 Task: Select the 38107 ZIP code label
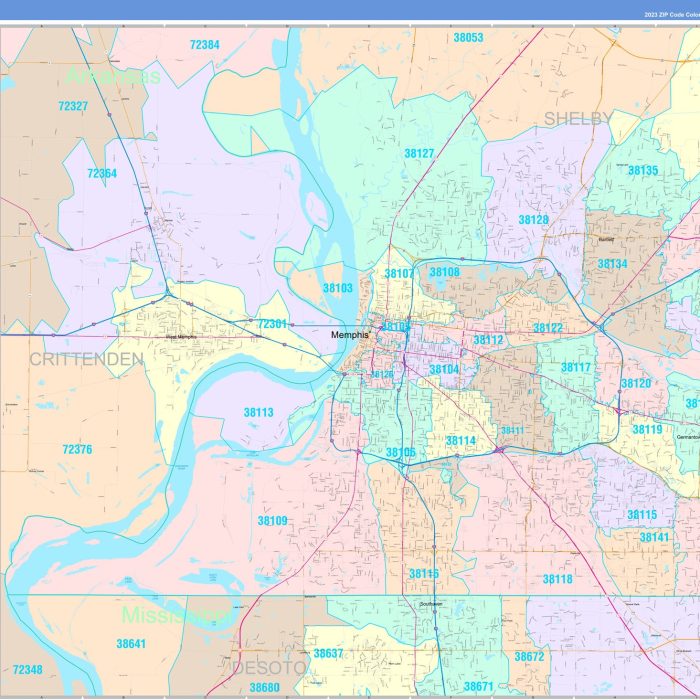[399, 274]
